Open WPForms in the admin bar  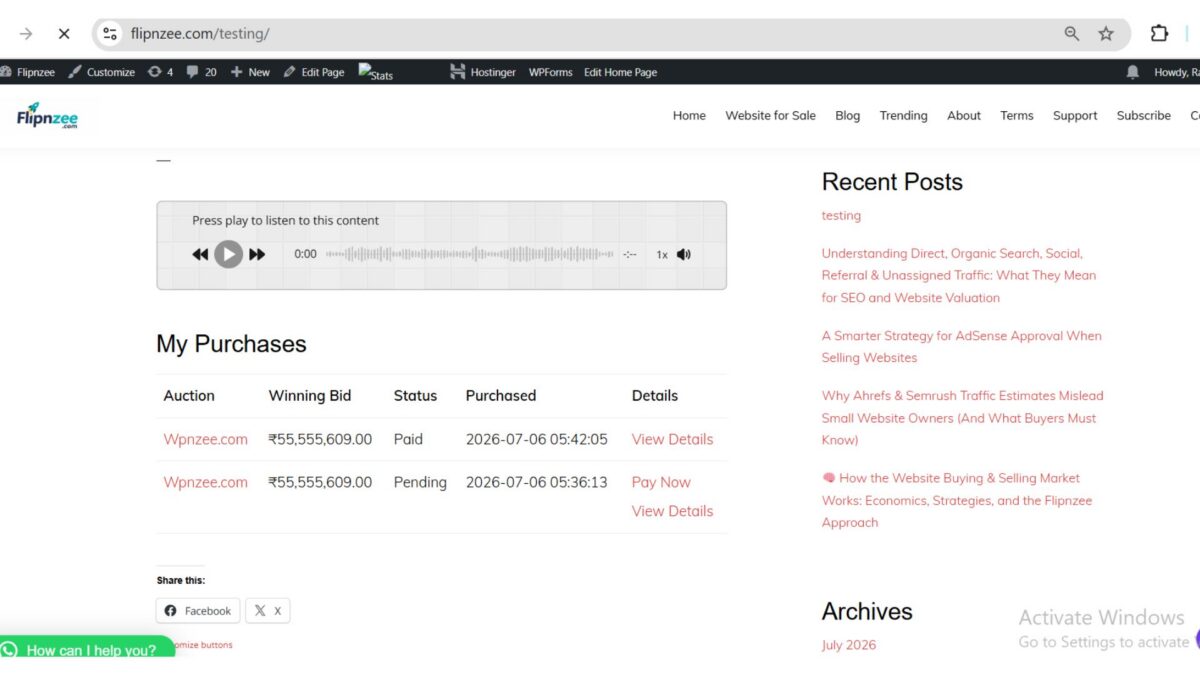coord(550,72)
